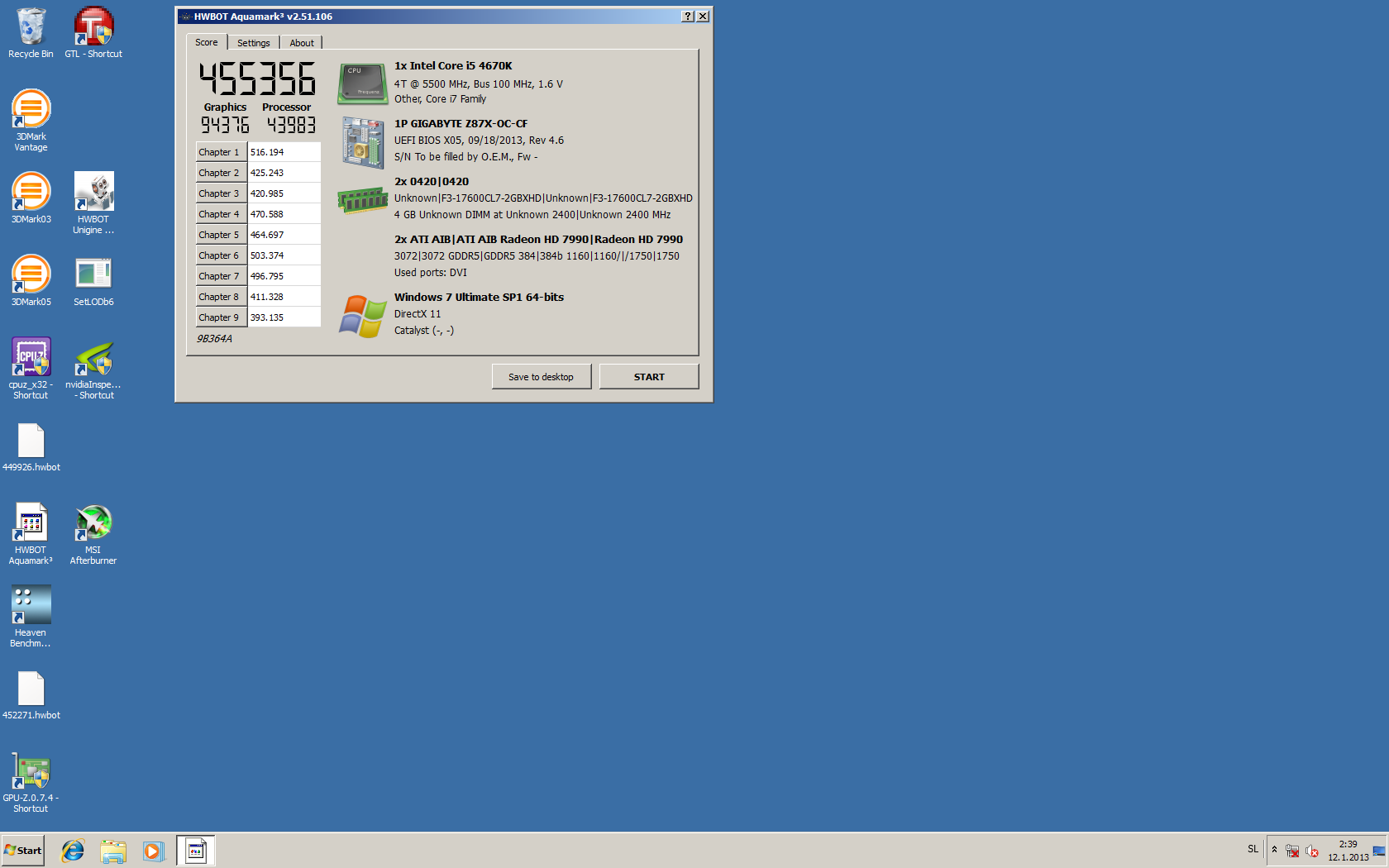Click the Chapter 4 label
The width and height of the screenshot is (1389, 868).
(x=221, y=214)
